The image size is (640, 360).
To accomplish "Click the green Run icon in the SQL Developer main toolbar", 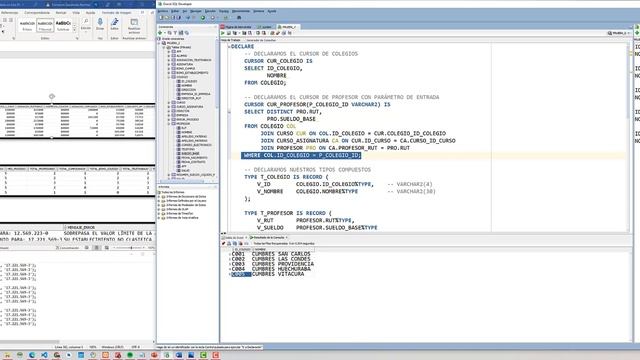I will pyautogui.click(x=203, y=18).
